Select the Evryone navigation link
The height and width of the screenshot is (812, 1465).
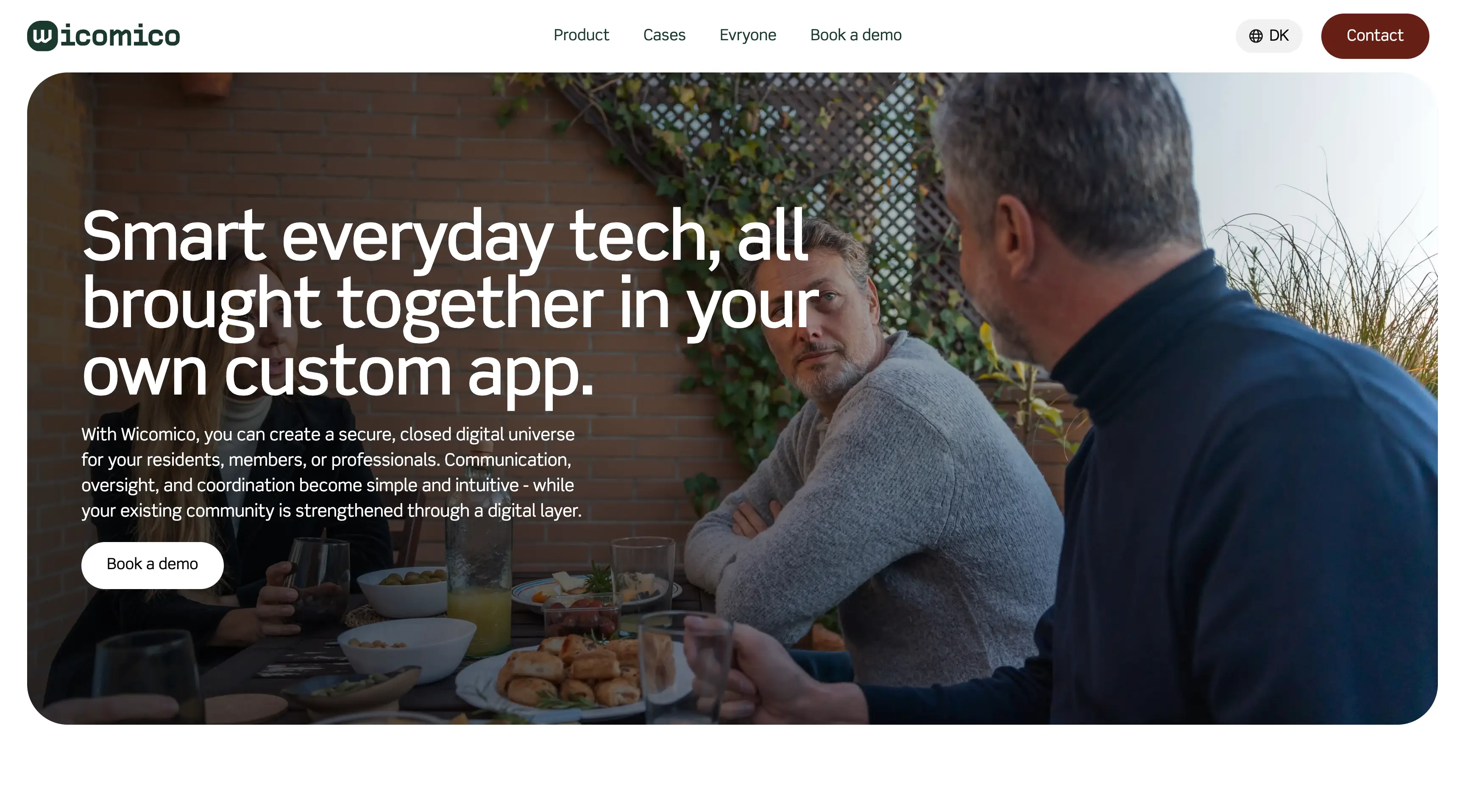[747, 35]
